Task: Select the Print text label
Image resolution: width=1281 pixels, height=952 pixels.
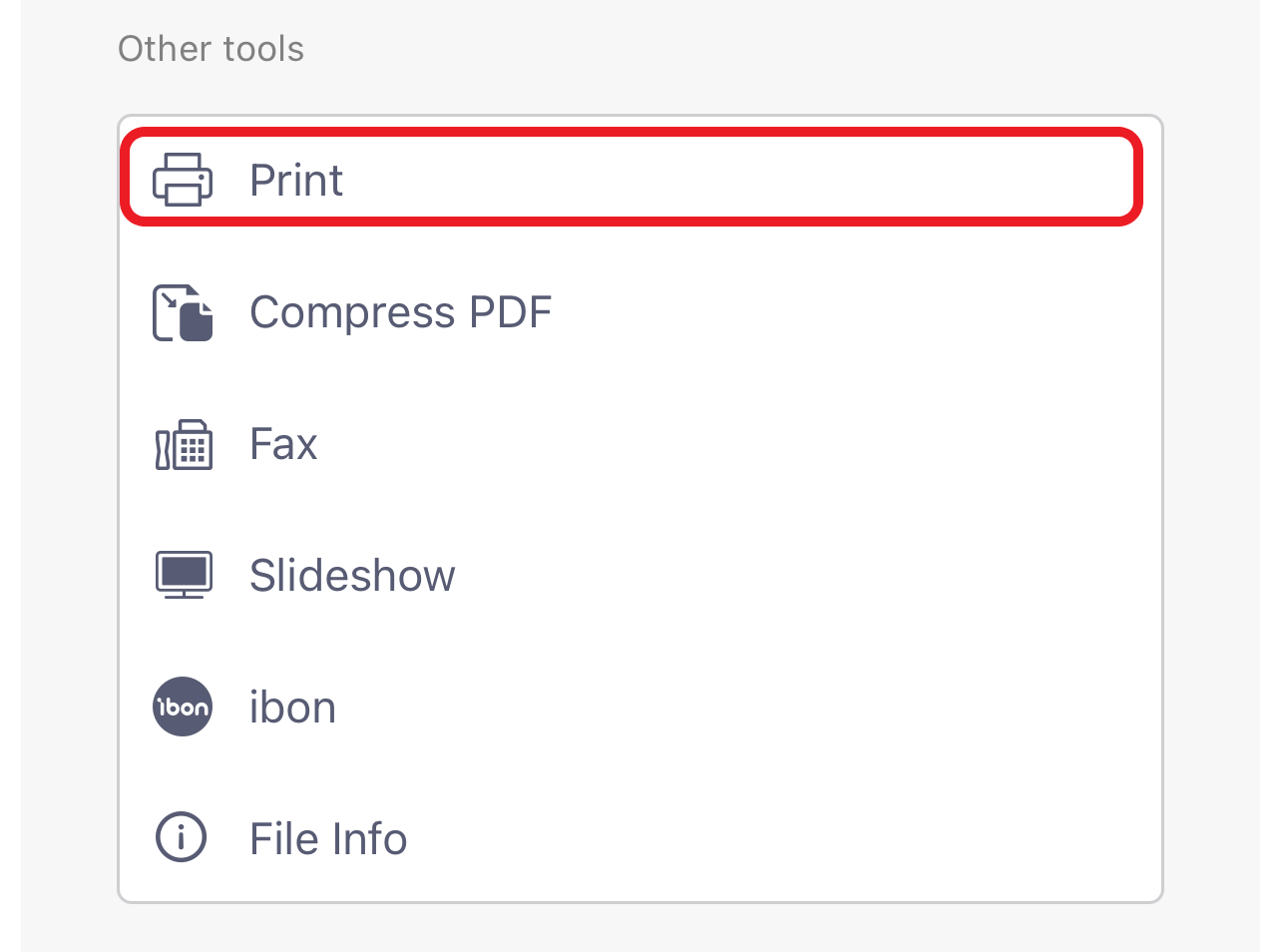Action: [x=296, y=181]
